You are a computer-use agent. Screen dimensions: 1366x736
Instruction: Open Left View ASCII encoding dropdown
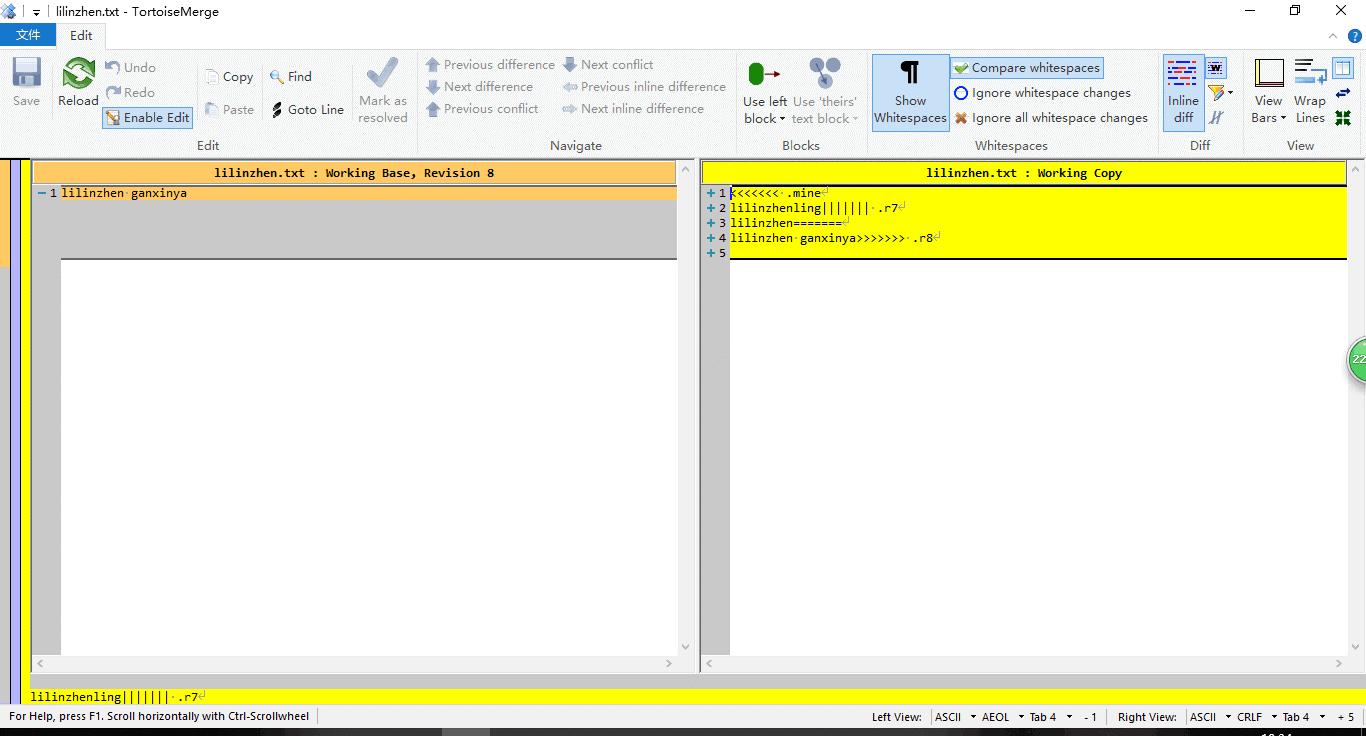pyautogui.click(x=954, y=717)
